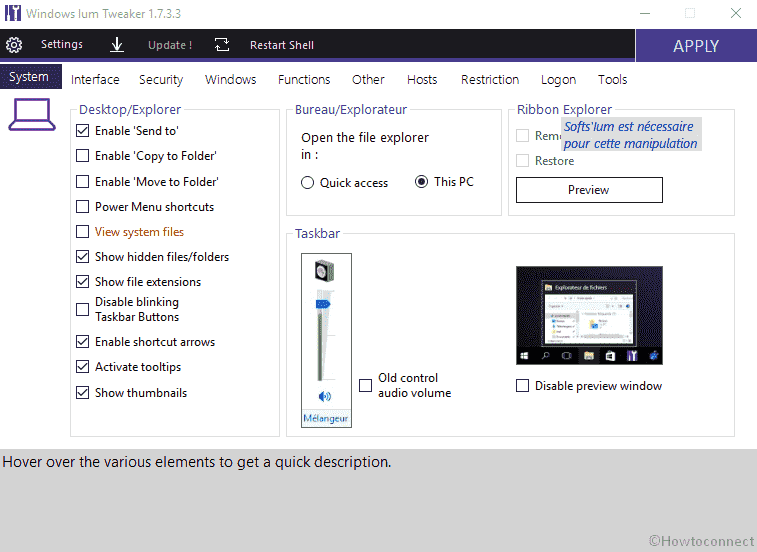Click the Mélangeur link under volume
The width and height of the screenshot is (757, 552).
(325, 418)
